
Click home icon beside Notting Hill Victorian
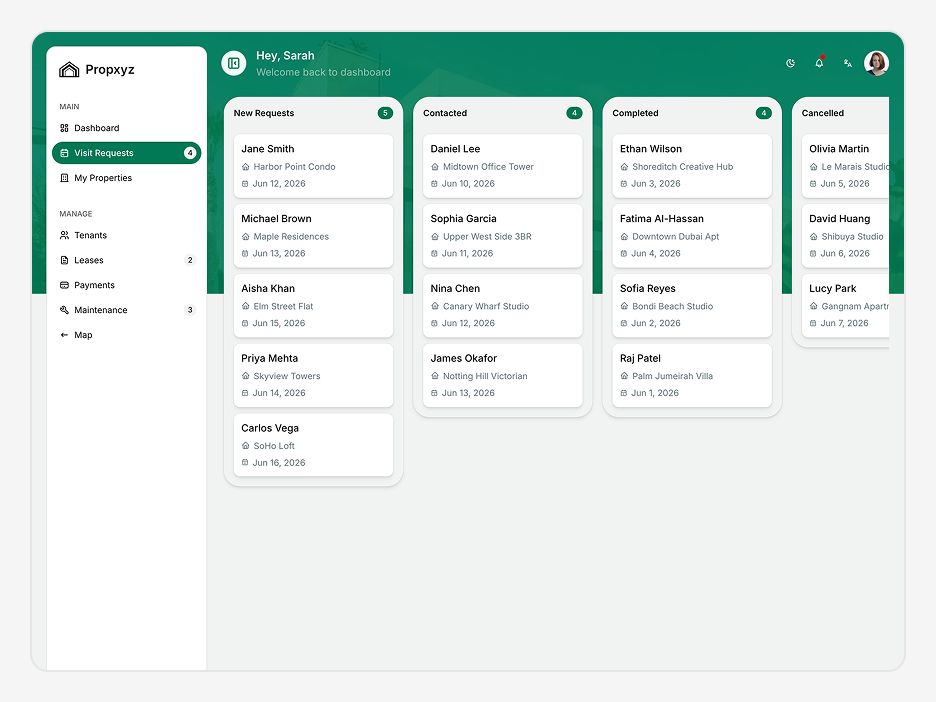coord(435,376)
